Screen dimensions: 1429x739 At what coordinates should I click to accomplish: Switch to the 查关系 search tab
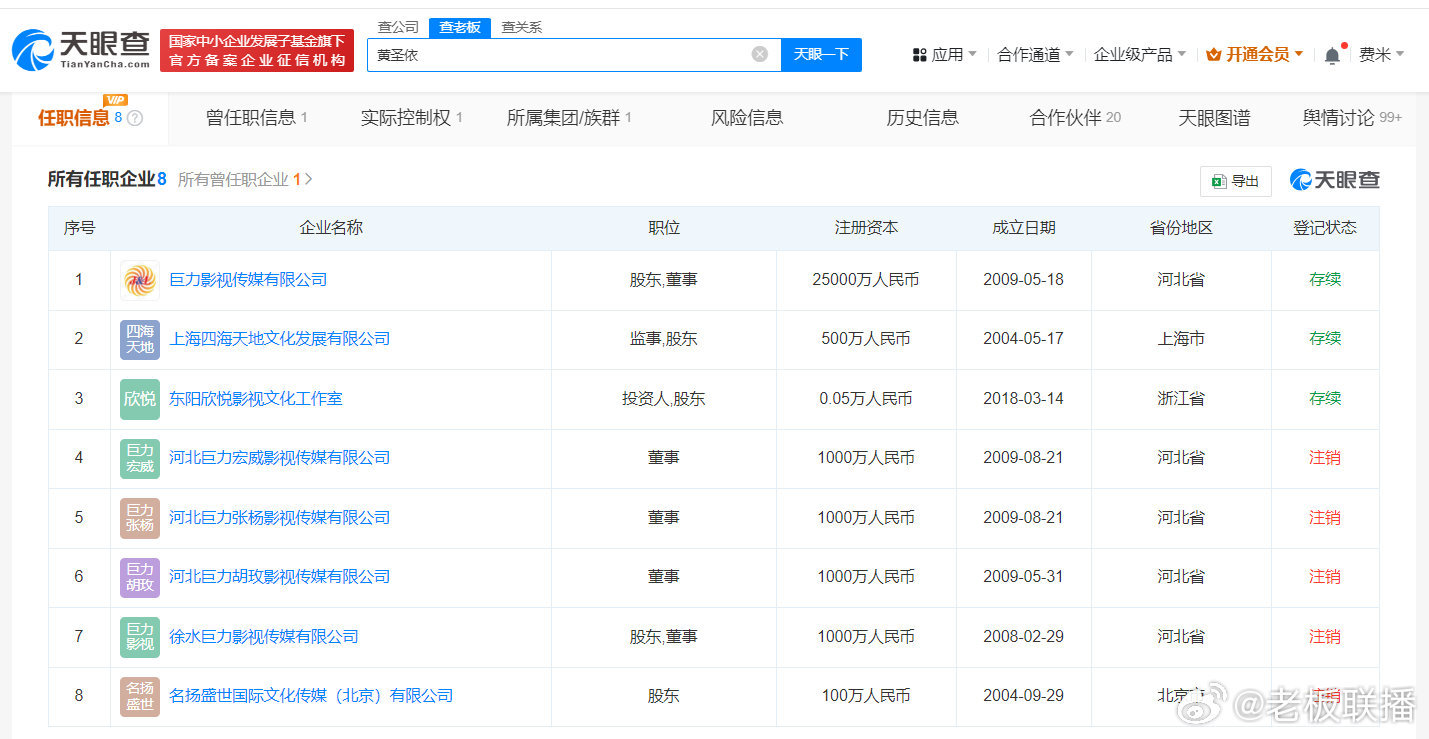[521, 27]
